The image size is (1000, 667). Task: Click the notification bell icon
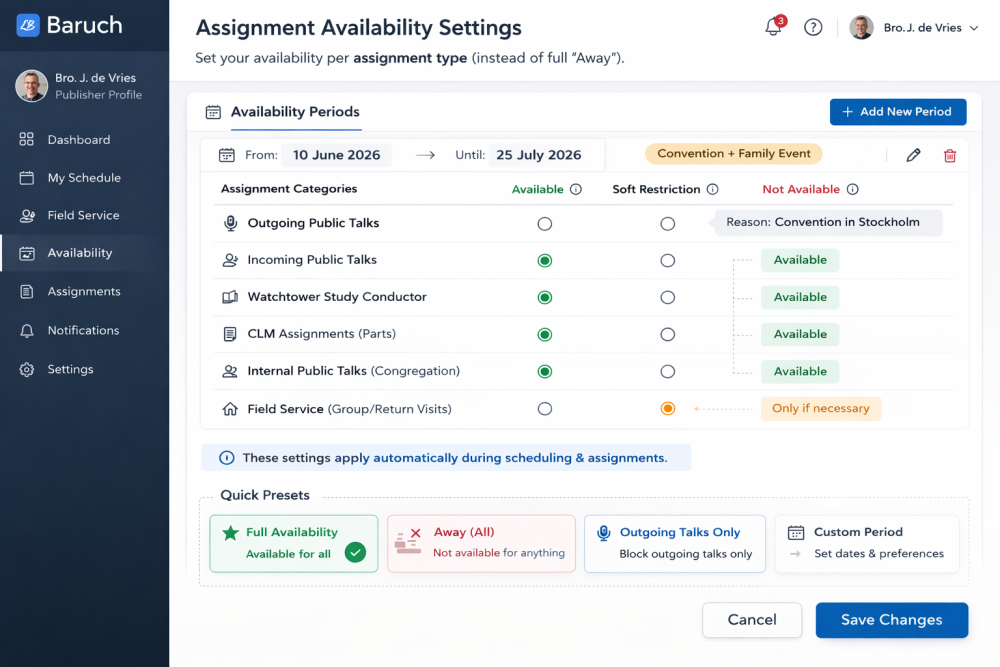(x=773, y=28)
